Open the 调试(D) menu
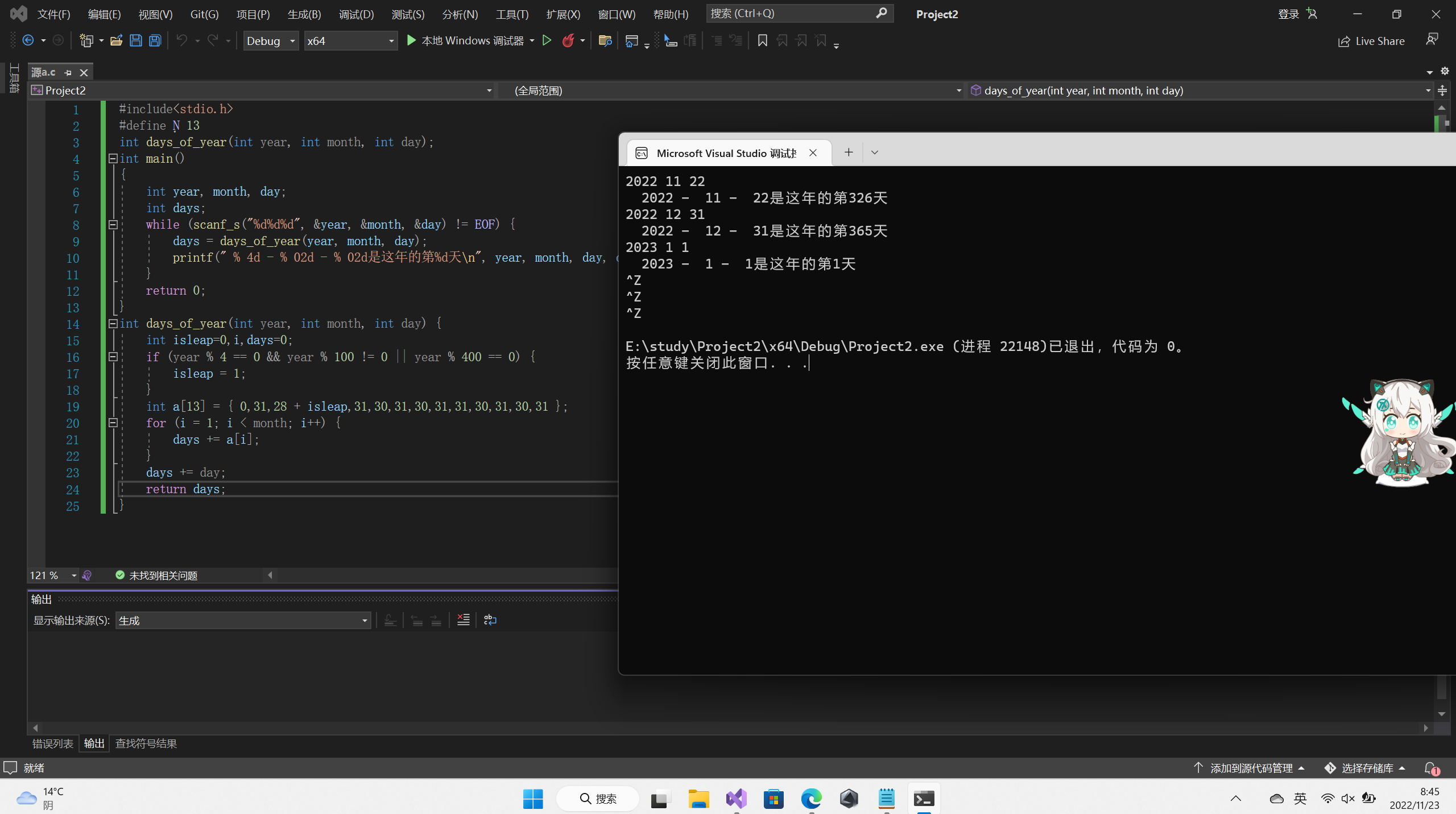Image resolution: width=1456 pixels, height=814 pixels. click(x=356, y=14)
